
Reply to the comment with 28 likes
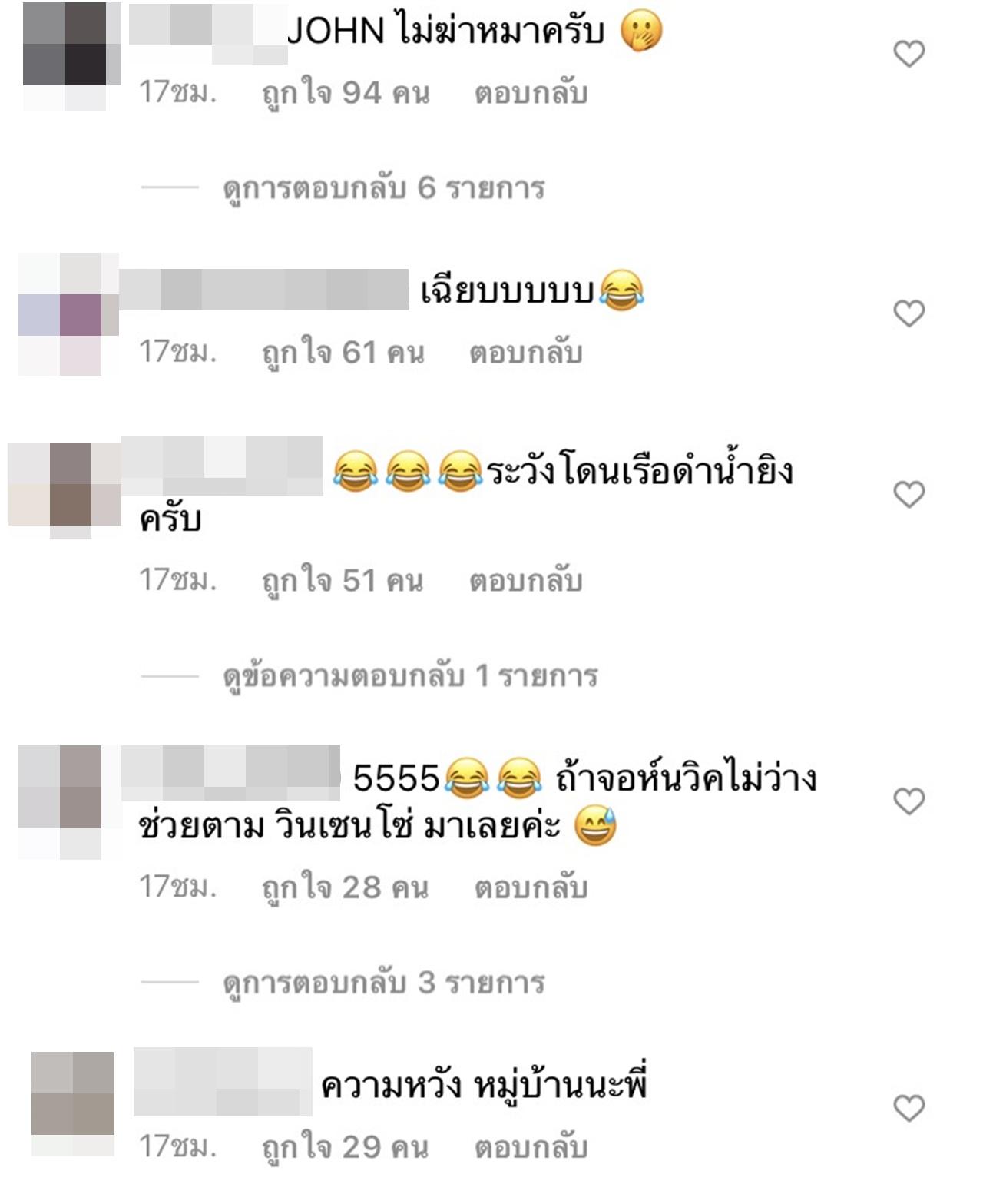[x=531, y=887]
